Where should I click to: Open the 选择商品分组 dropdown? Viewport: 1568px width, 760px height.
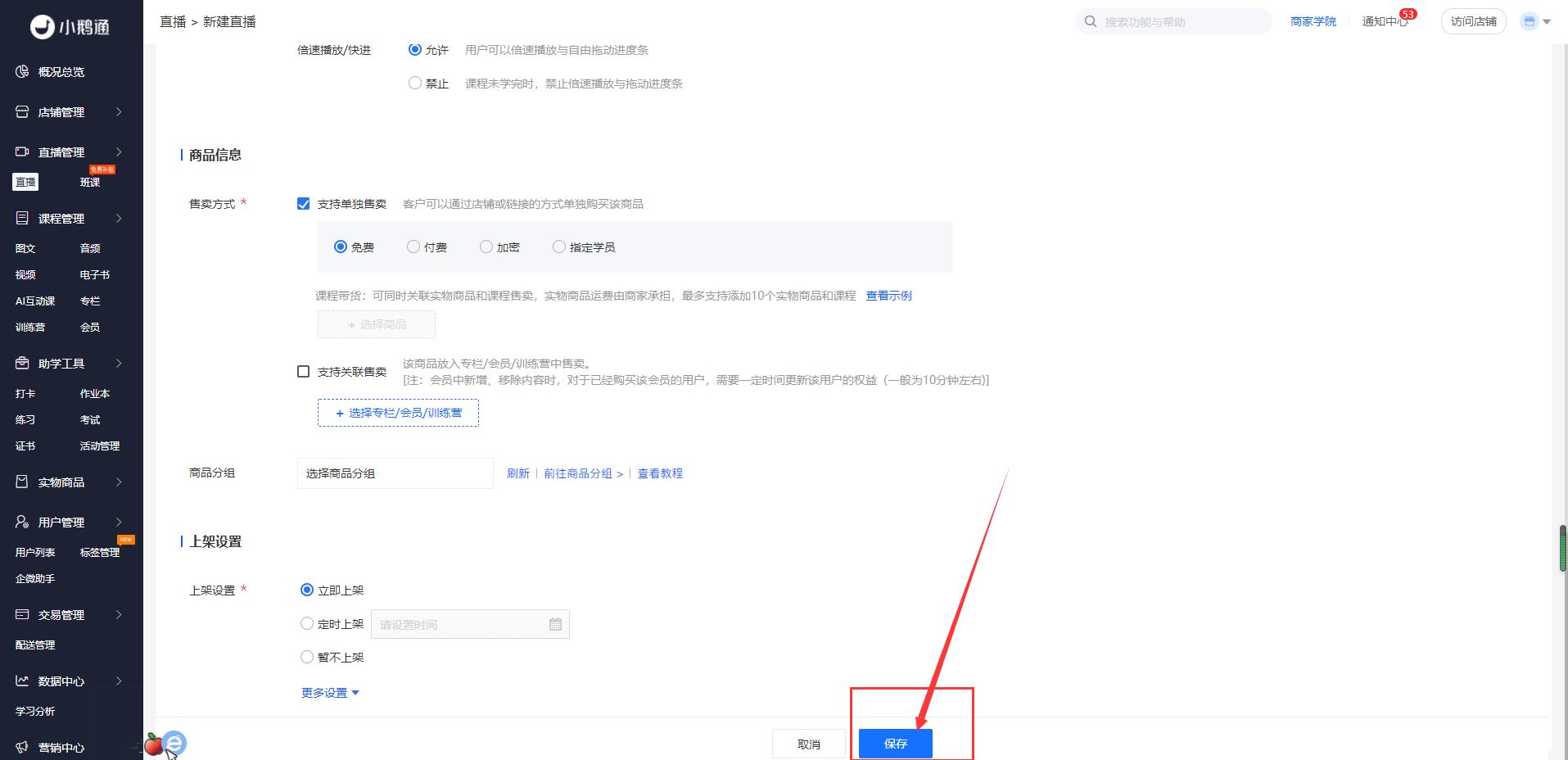tap(395, 473)
